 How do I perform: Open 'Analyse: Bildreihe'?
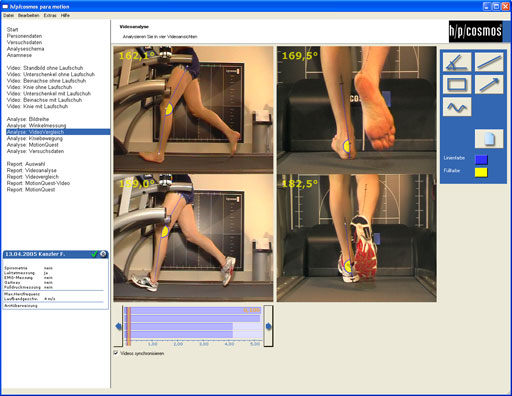pyautogui.click(x=28, y=119)
